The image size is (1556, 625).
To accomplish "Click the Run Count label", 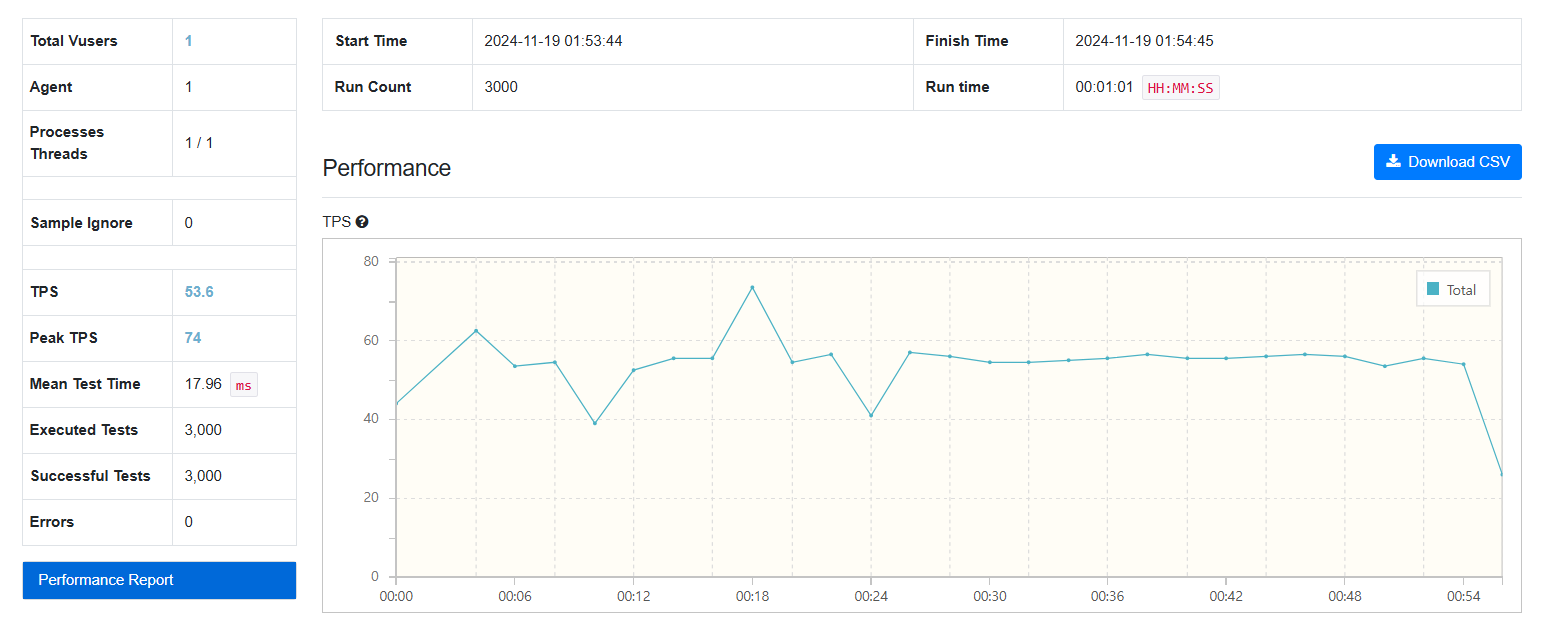I will 373,87.
